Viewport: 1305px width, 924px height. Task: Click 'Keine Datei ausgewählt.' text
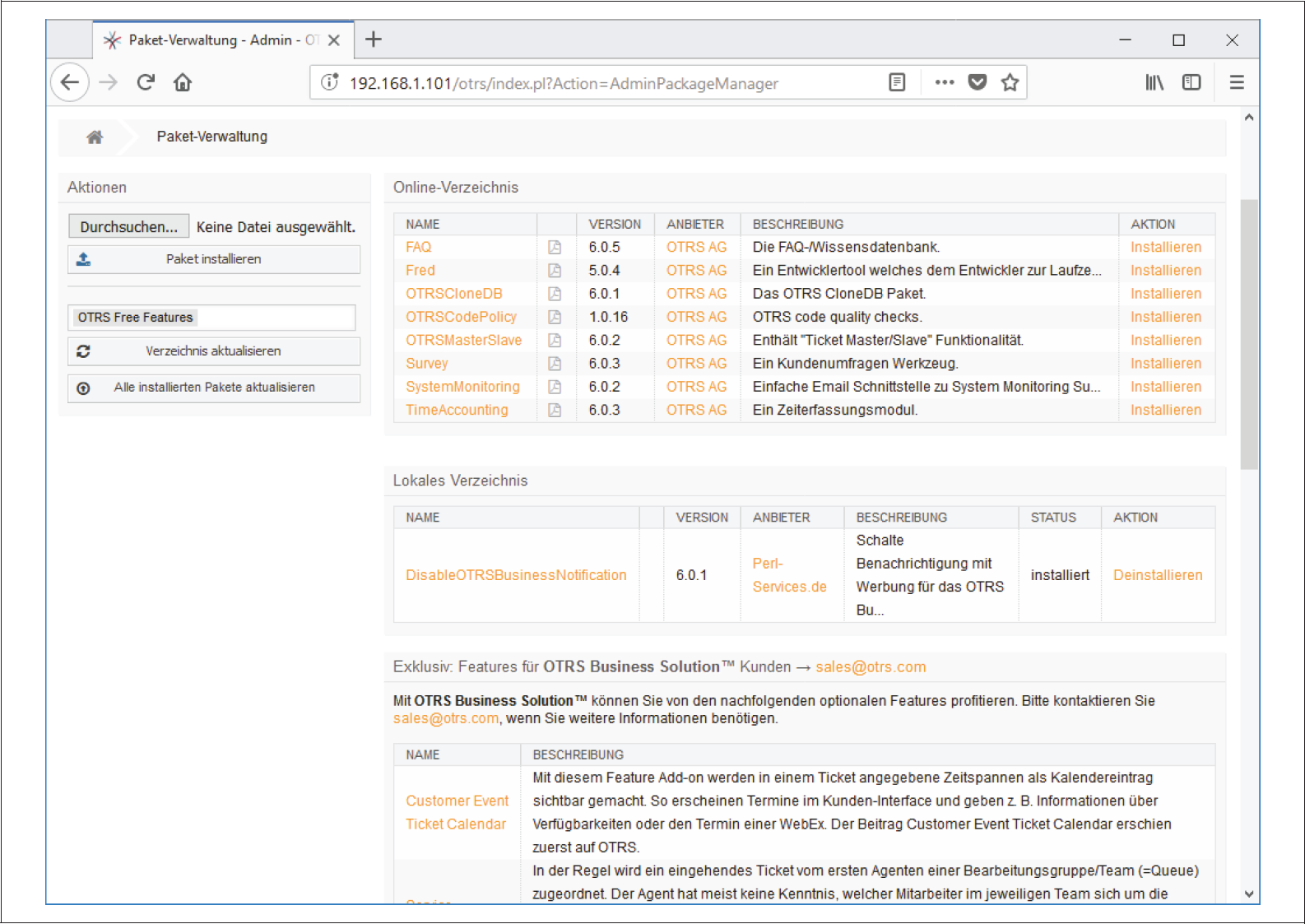point(276,227)
